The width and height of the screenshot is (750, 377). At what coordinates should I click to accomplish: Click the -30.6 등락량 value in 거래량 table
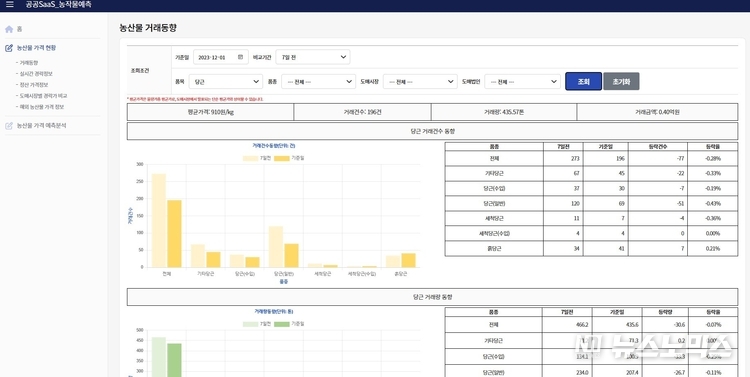(x=678, y=324)
